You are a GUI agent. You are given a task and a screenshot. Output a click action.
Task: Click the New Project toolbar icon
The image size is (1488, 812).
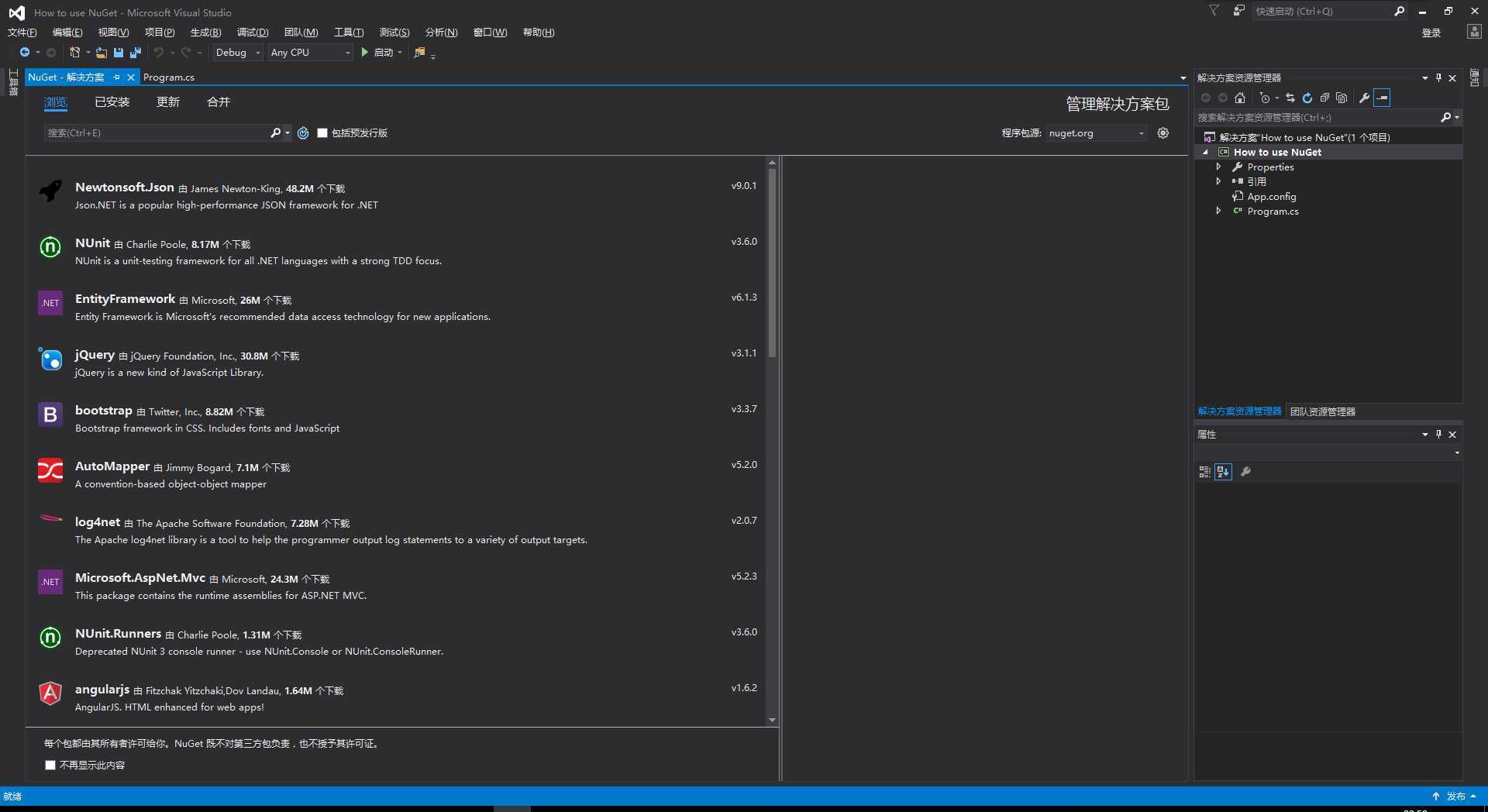pos(74,52)
